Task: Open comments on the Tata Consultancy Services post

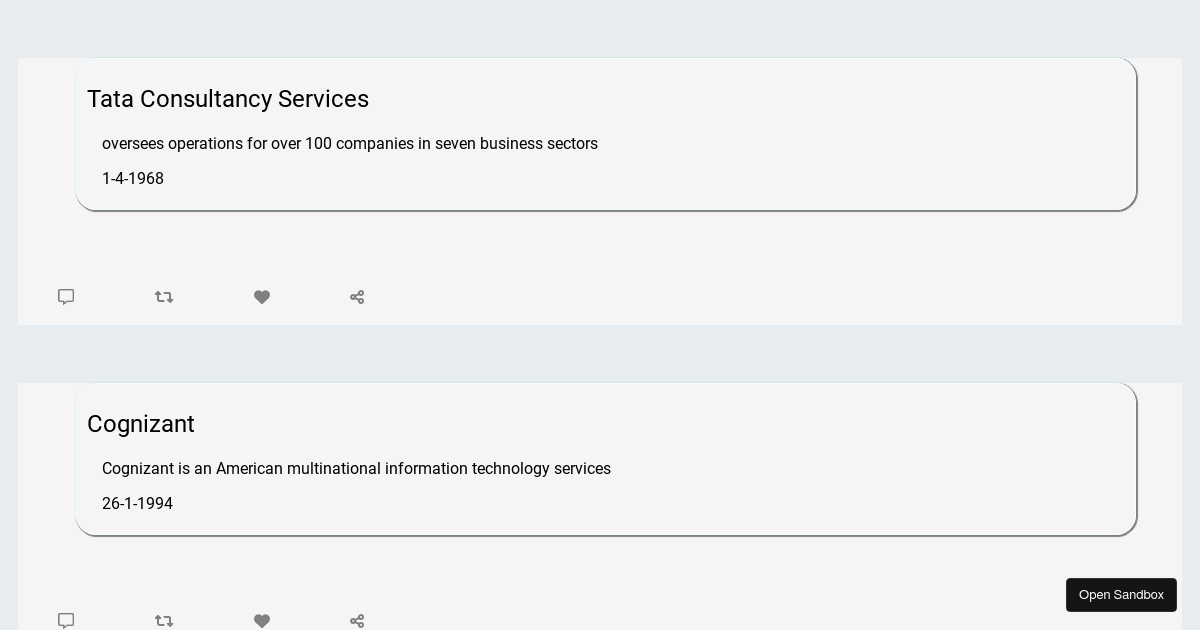Action: (x=66, y=297)
